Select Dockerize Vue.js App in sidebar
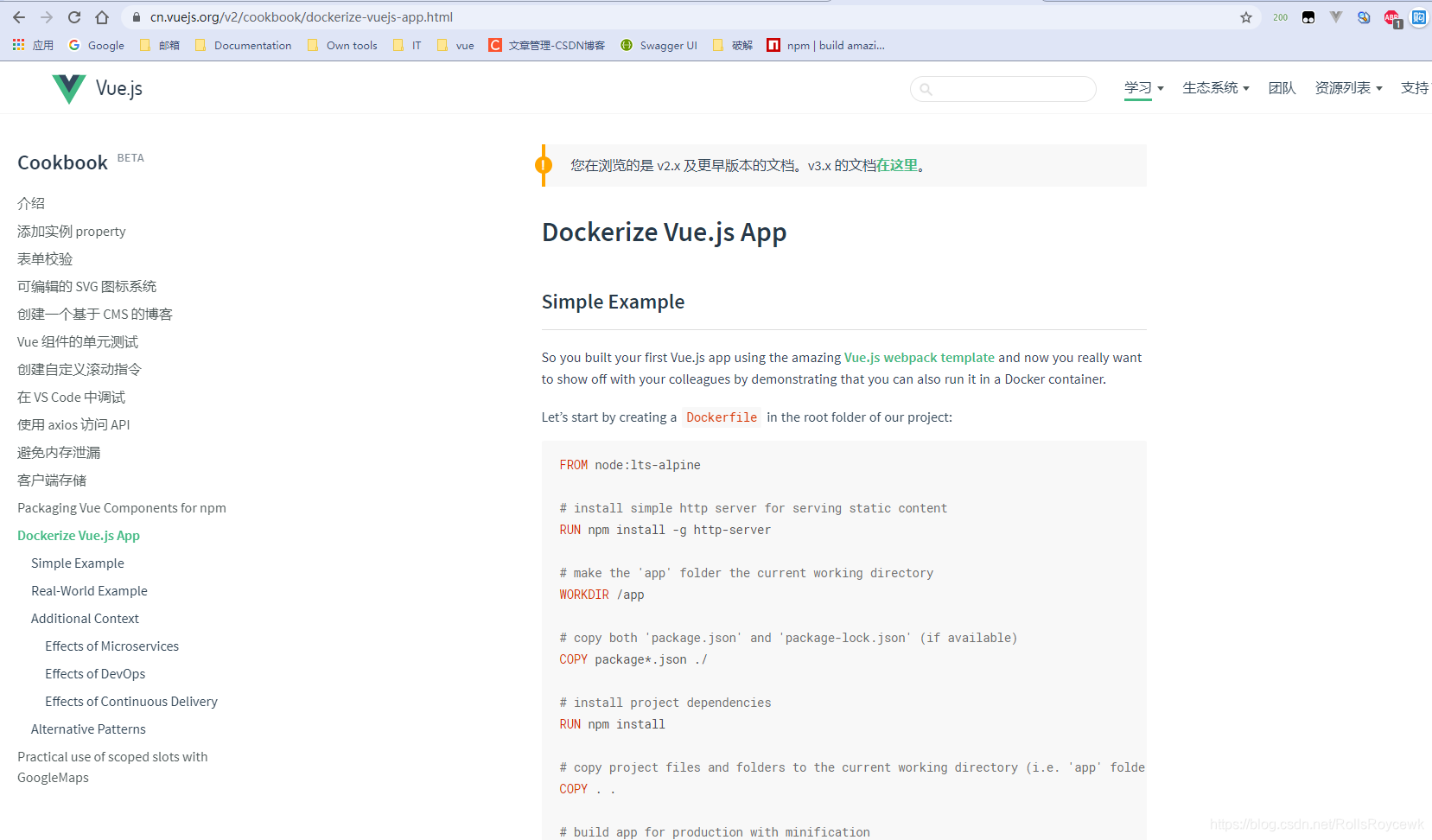 (x=79, y=535)
